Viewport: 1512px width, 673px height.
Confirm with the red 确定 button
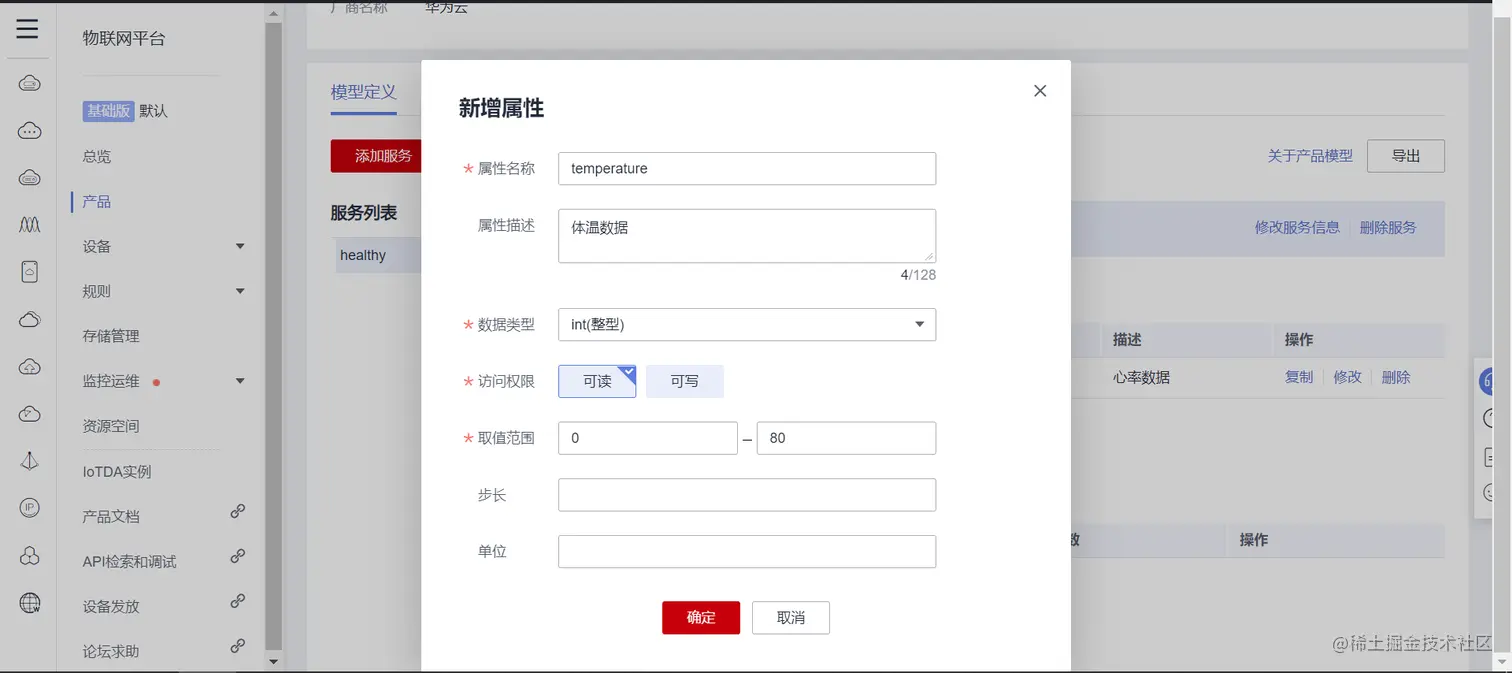click(x=701, y=617)
